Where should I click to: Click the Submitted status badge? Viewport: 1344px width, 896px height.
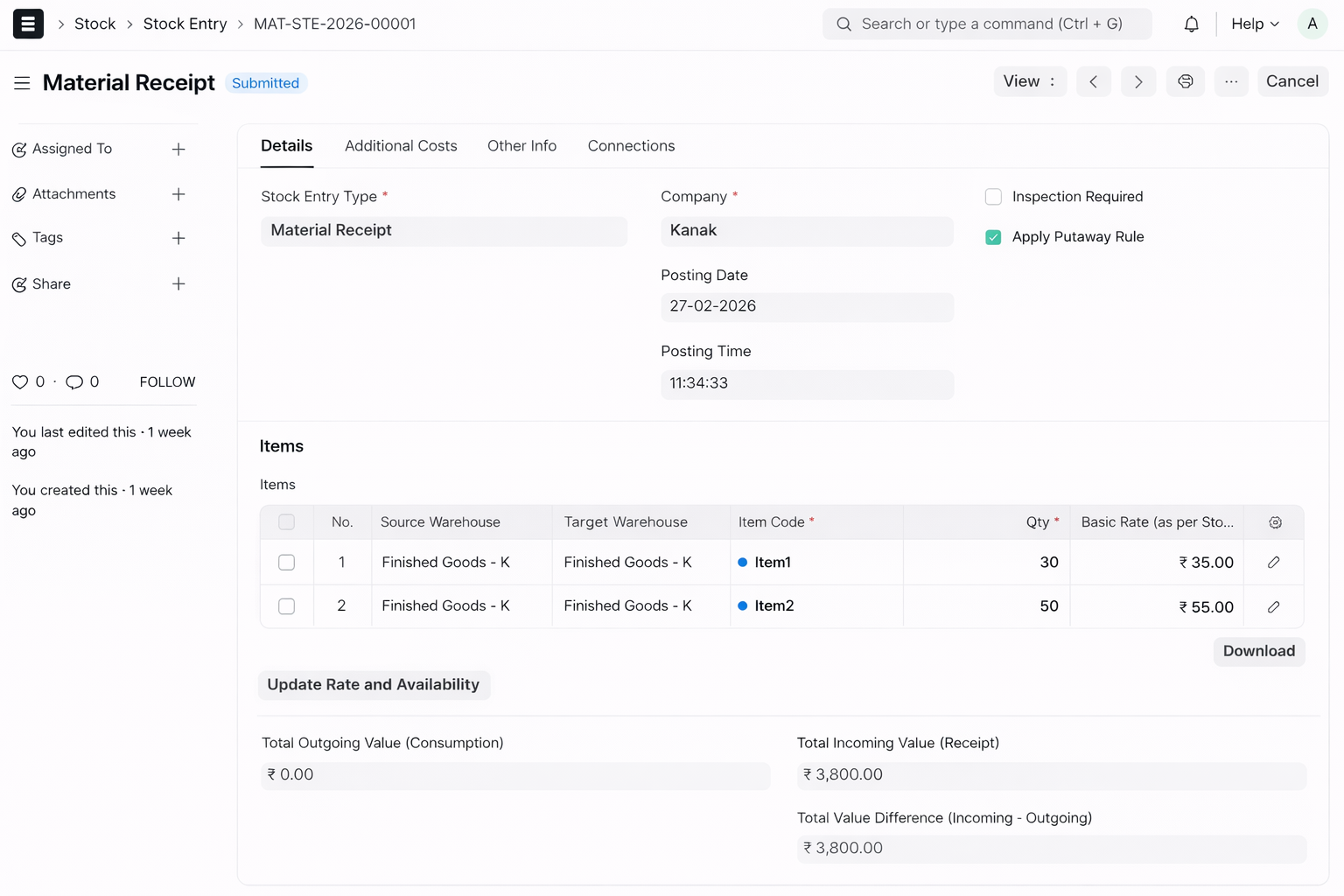click(x=265, y=83)
